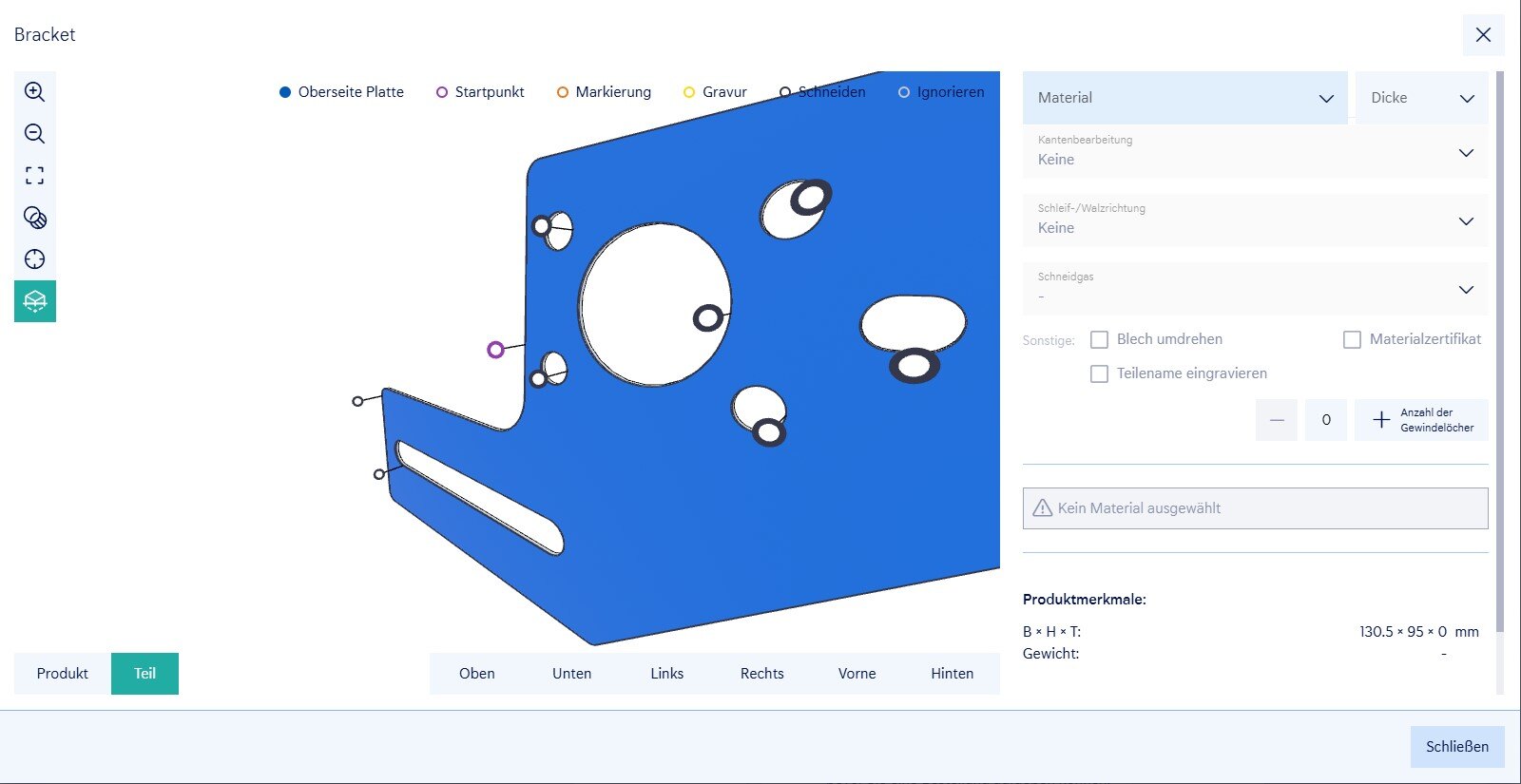
Task: Click the overlapping circles icon in left toolbar
Action: pyautogui.click(x=34, y=218)
